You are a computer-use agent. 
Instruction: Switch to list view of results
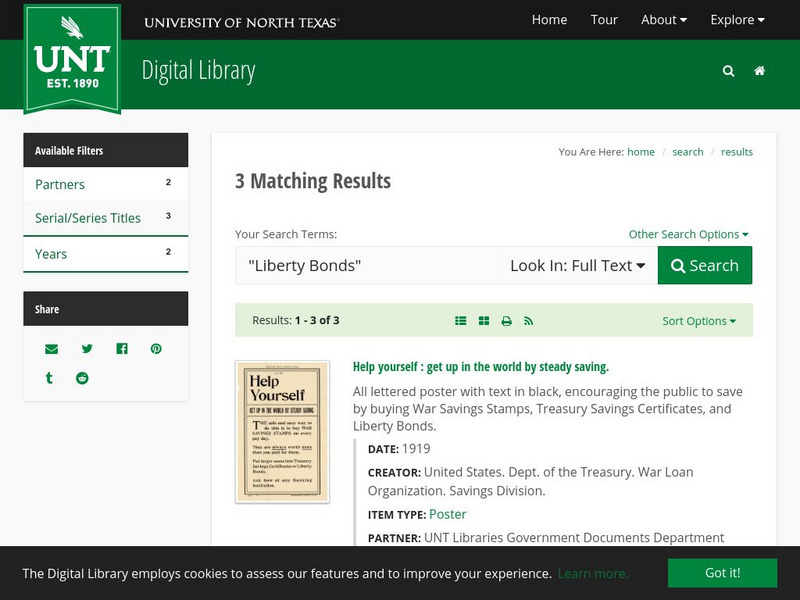(460, 321)
